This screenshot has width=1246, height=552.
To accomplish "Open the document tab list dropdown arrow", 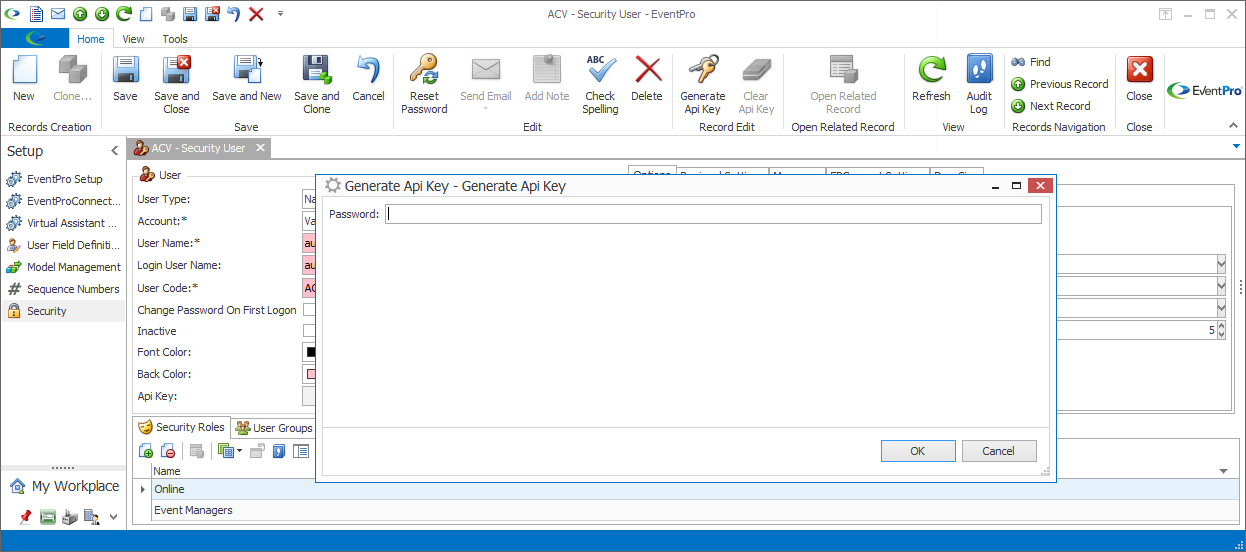I will pyautogui.click(x=1236, y=147).
